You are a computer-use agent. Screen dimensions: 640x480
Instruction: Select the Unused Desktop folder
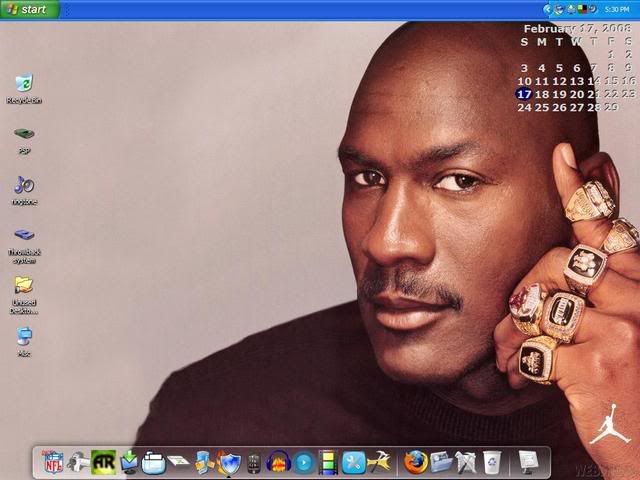24,287
